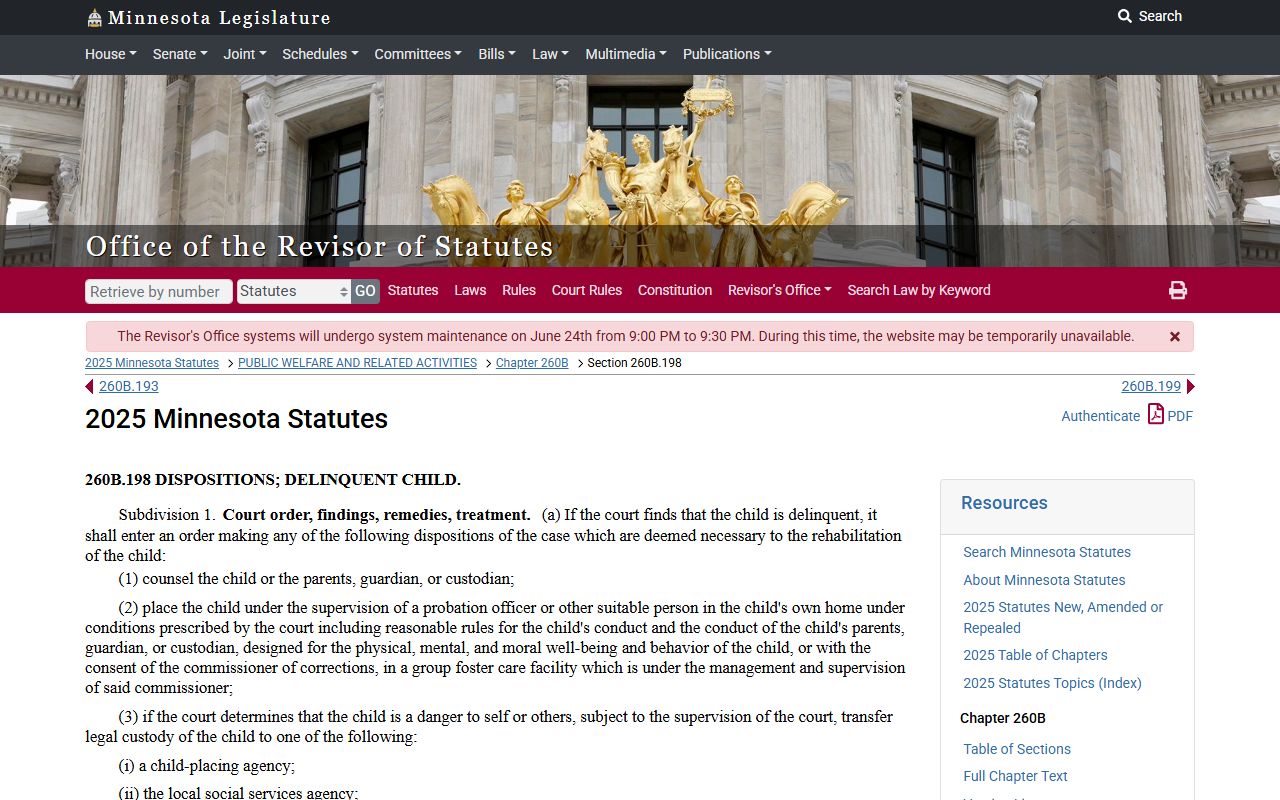Focus the Retrieve by number field
1280x800 pixels.
click(159, 291)
